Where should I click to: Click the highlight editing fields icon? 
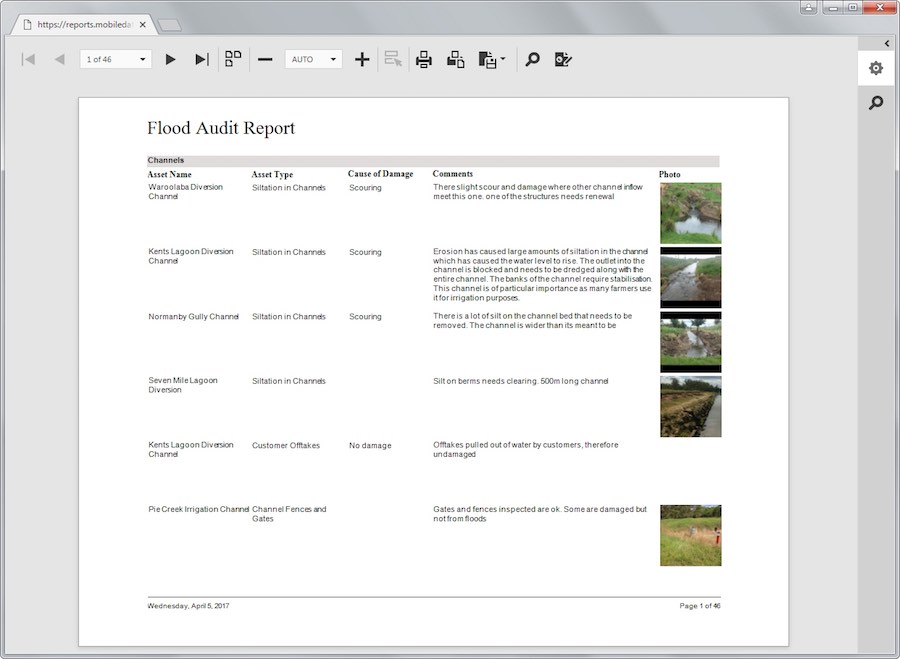tap(393, 59)
